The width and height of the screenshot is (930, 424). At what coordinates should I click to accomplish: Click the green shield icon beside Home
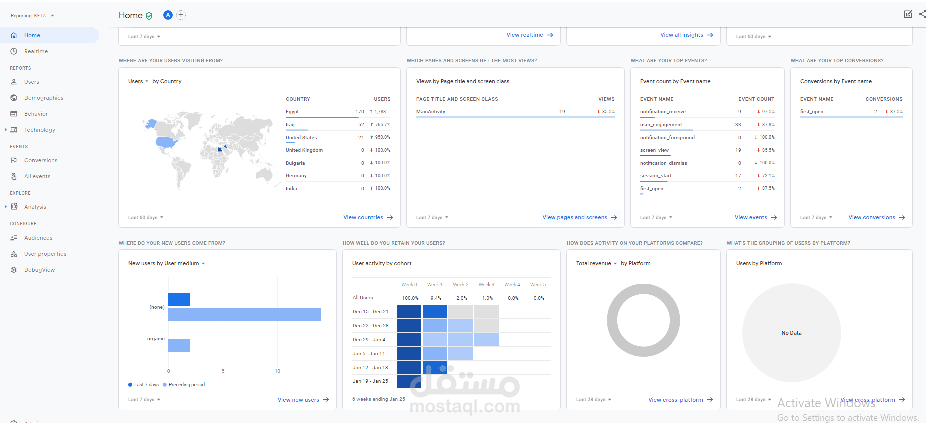pyautogui.click(x=149, y=15)
